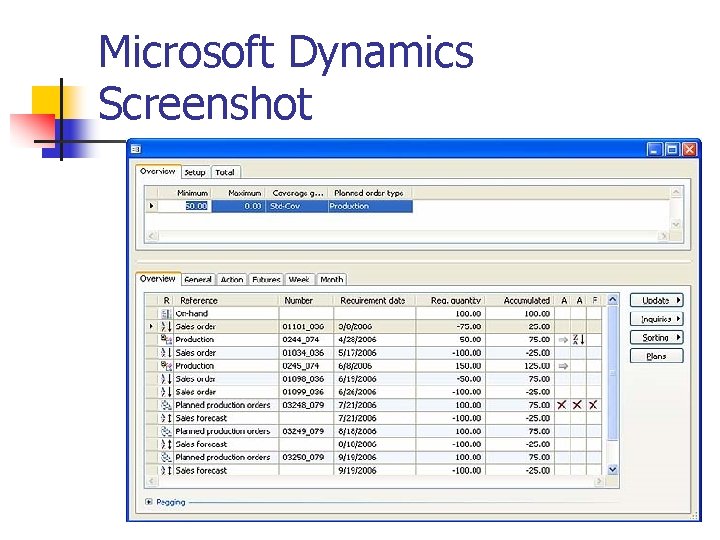Click the Std-Cov coverage group cell

[297, 206]
